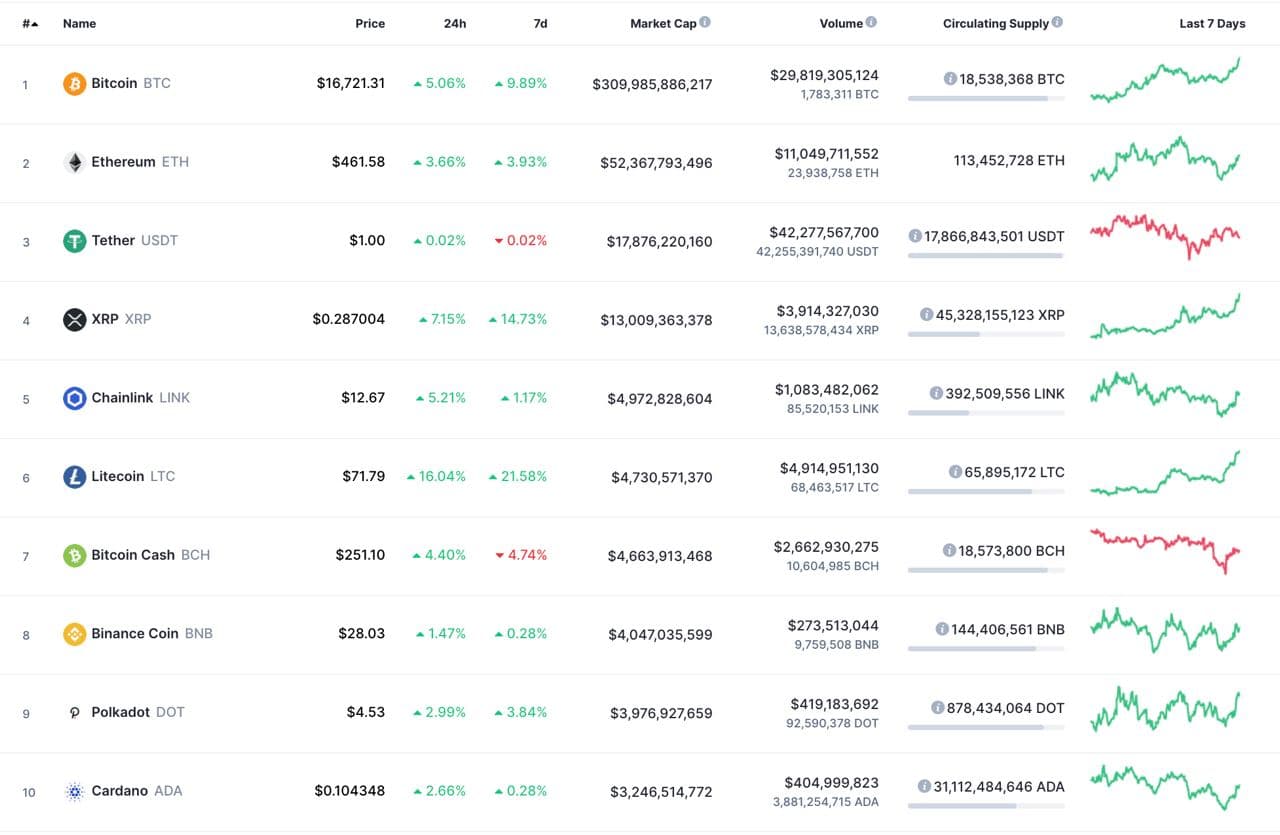Sort by 7d change column header

540,23
